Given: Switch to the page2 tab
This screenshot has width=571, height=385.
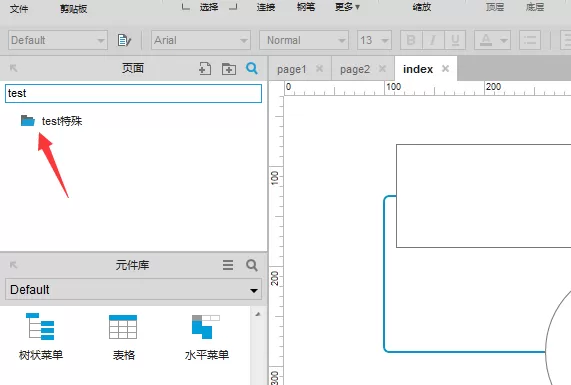Looking at the screenshot, I should (355, 69).
